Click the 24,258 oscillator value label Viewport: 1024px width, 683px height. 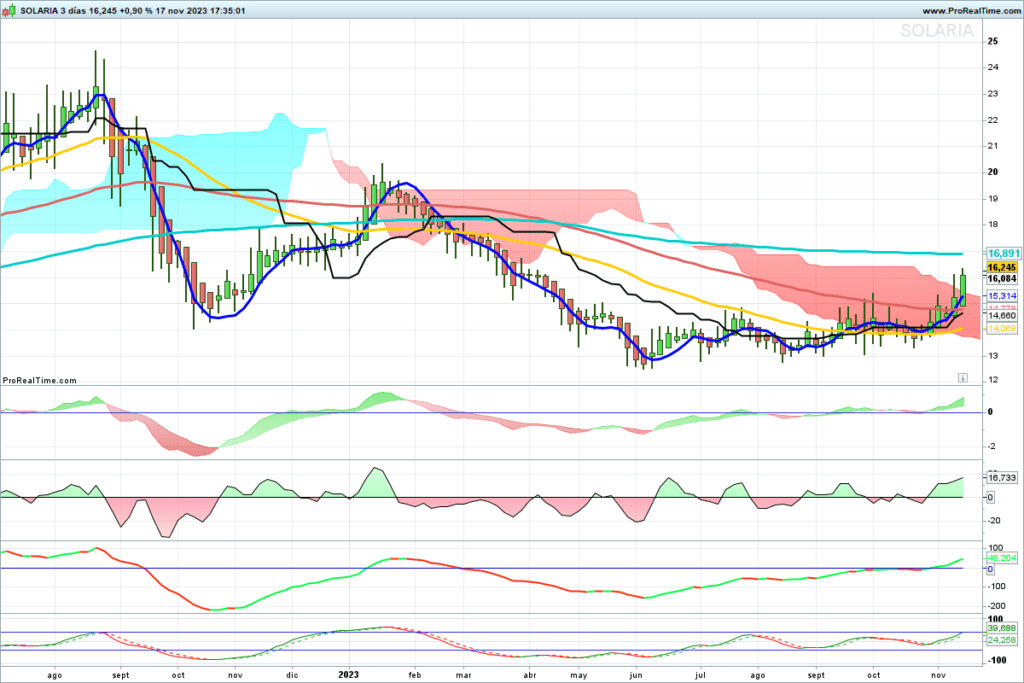pos(1002,640)
